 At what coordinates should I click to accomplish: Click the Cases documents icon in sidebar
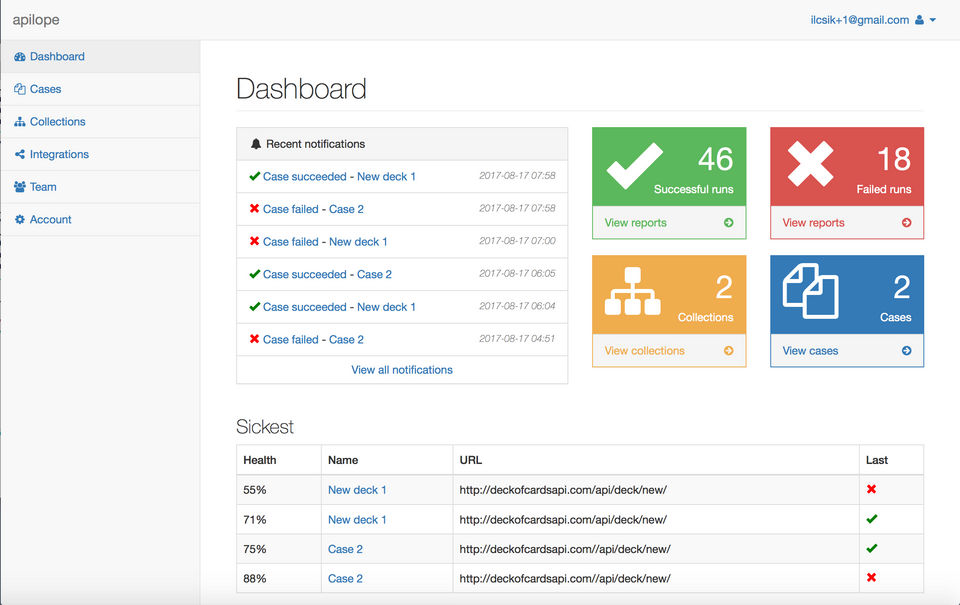[20, 89]
